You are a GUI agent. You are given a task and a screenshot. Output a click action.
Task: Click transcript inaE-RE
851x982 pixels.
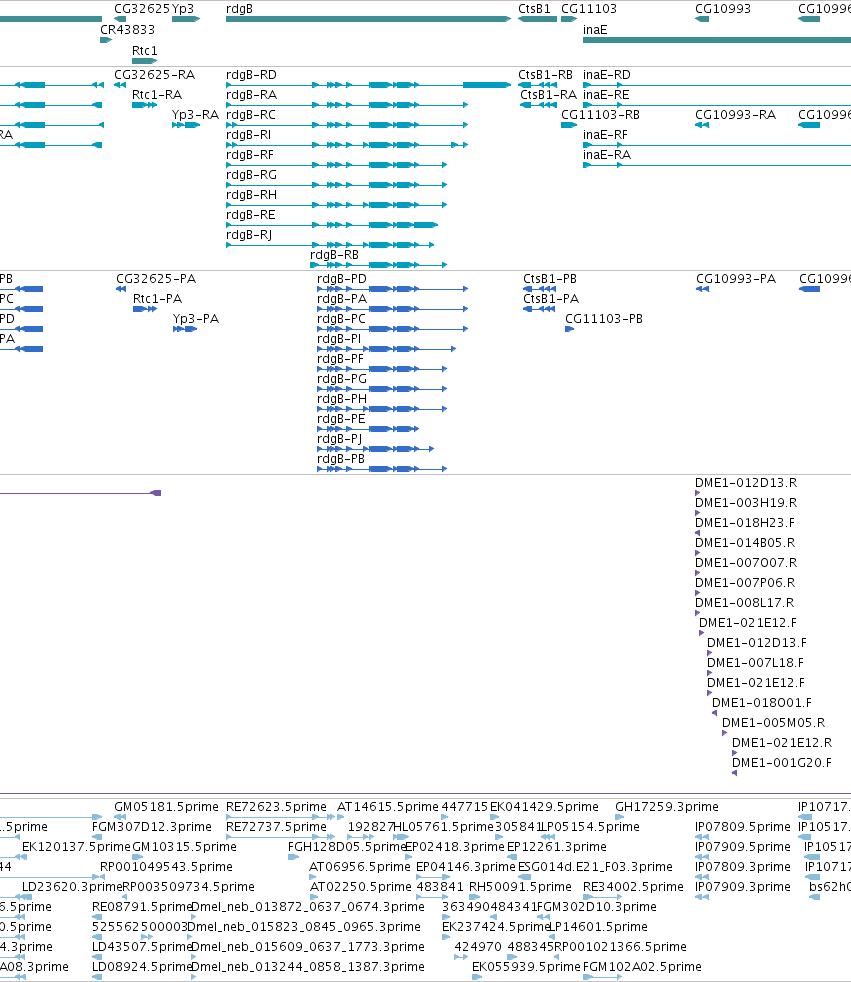pos(717,105)
